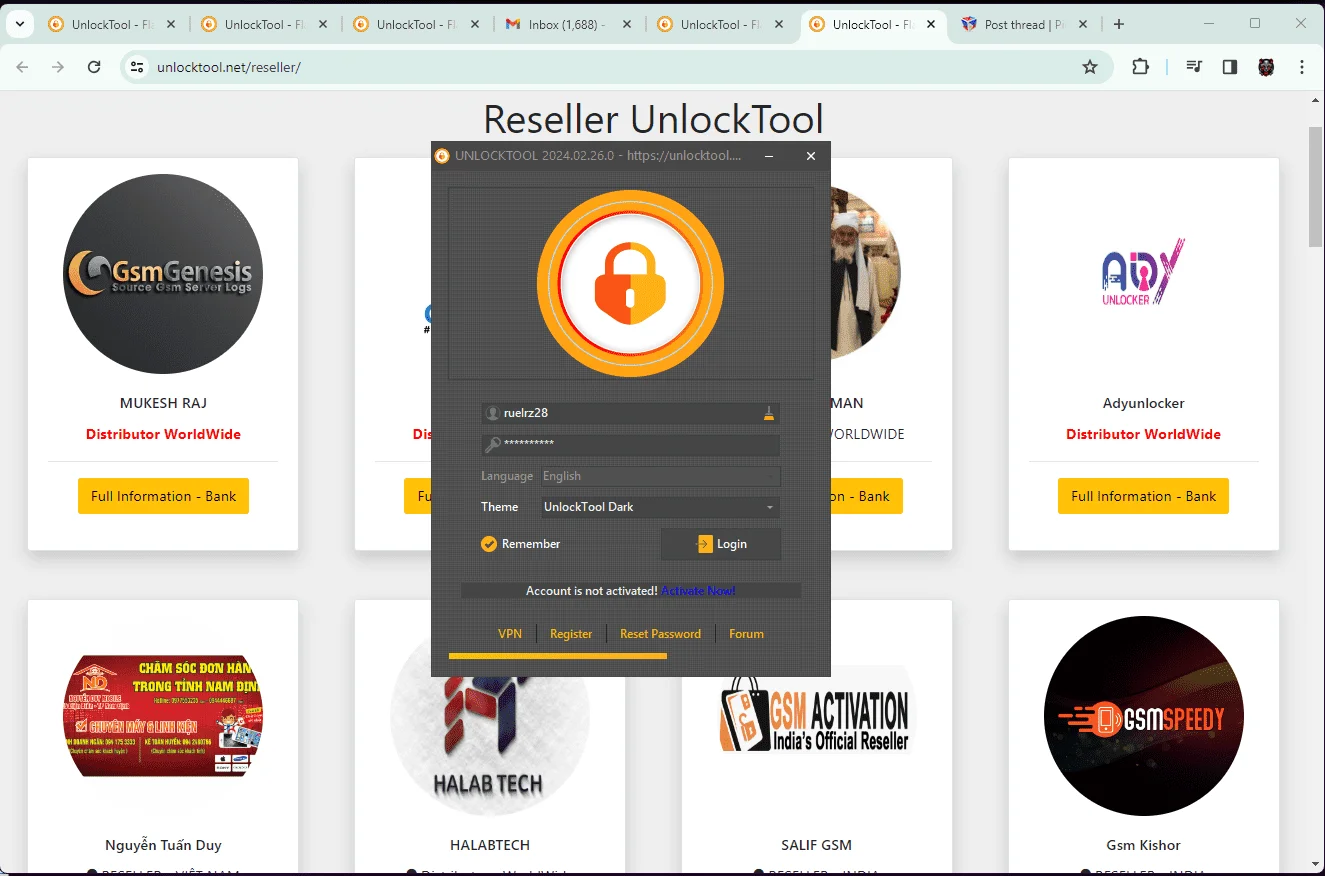Click the GSM Speedy reseller logo
Viewport: 1325px width, 876px height.
(1143, 716)
